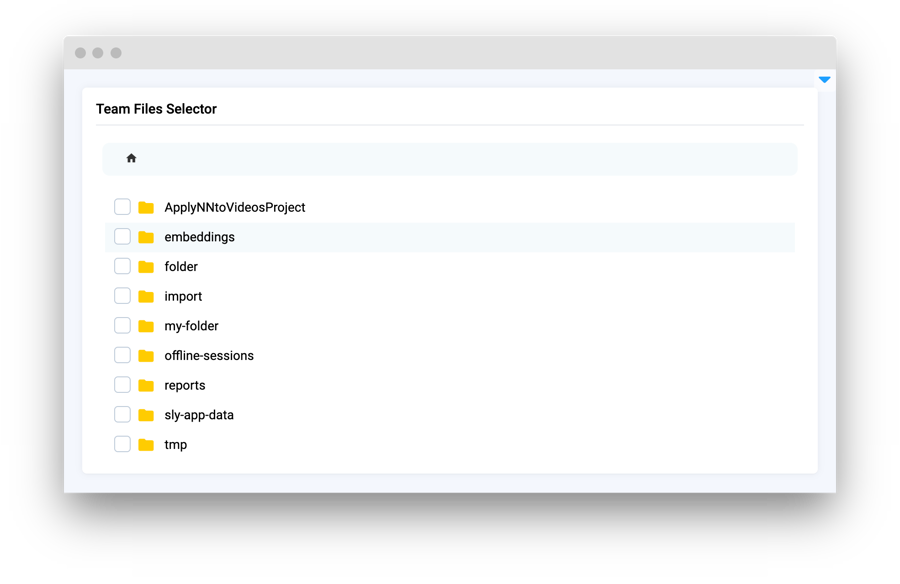Open the offline-sessions folder name
Image resolution: width=900 pixels, height=584 pixels.
point(209,356)
